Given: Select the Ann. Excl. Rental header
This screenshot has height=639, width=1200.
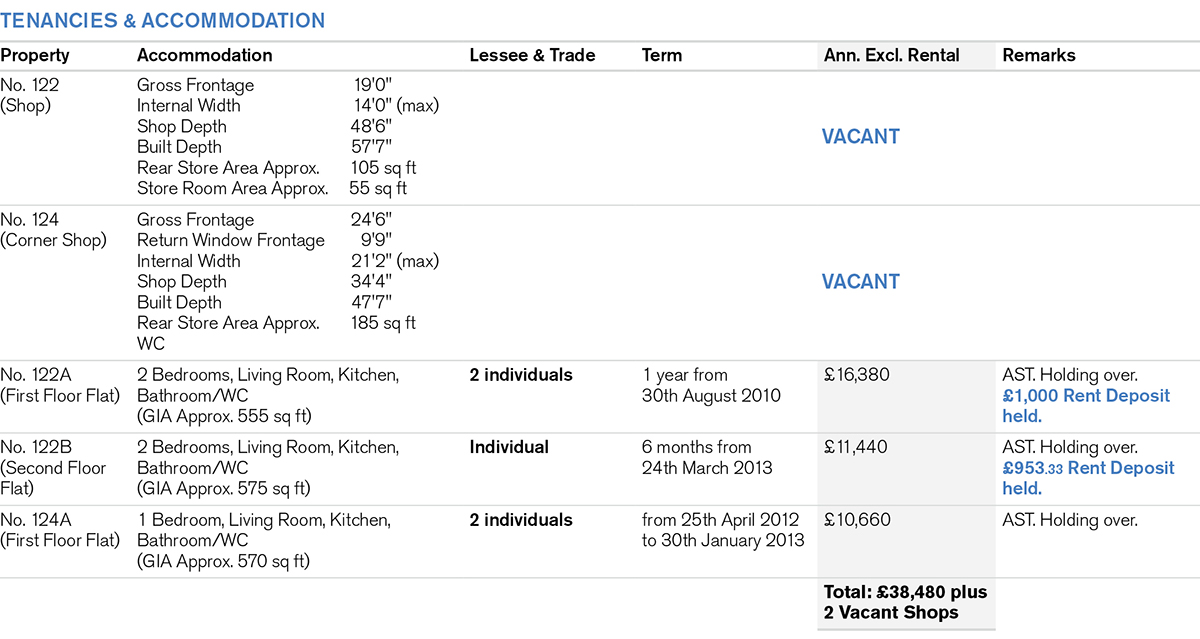Looking at the screenshot, I should pyautogui.click(x=891, y=56).
